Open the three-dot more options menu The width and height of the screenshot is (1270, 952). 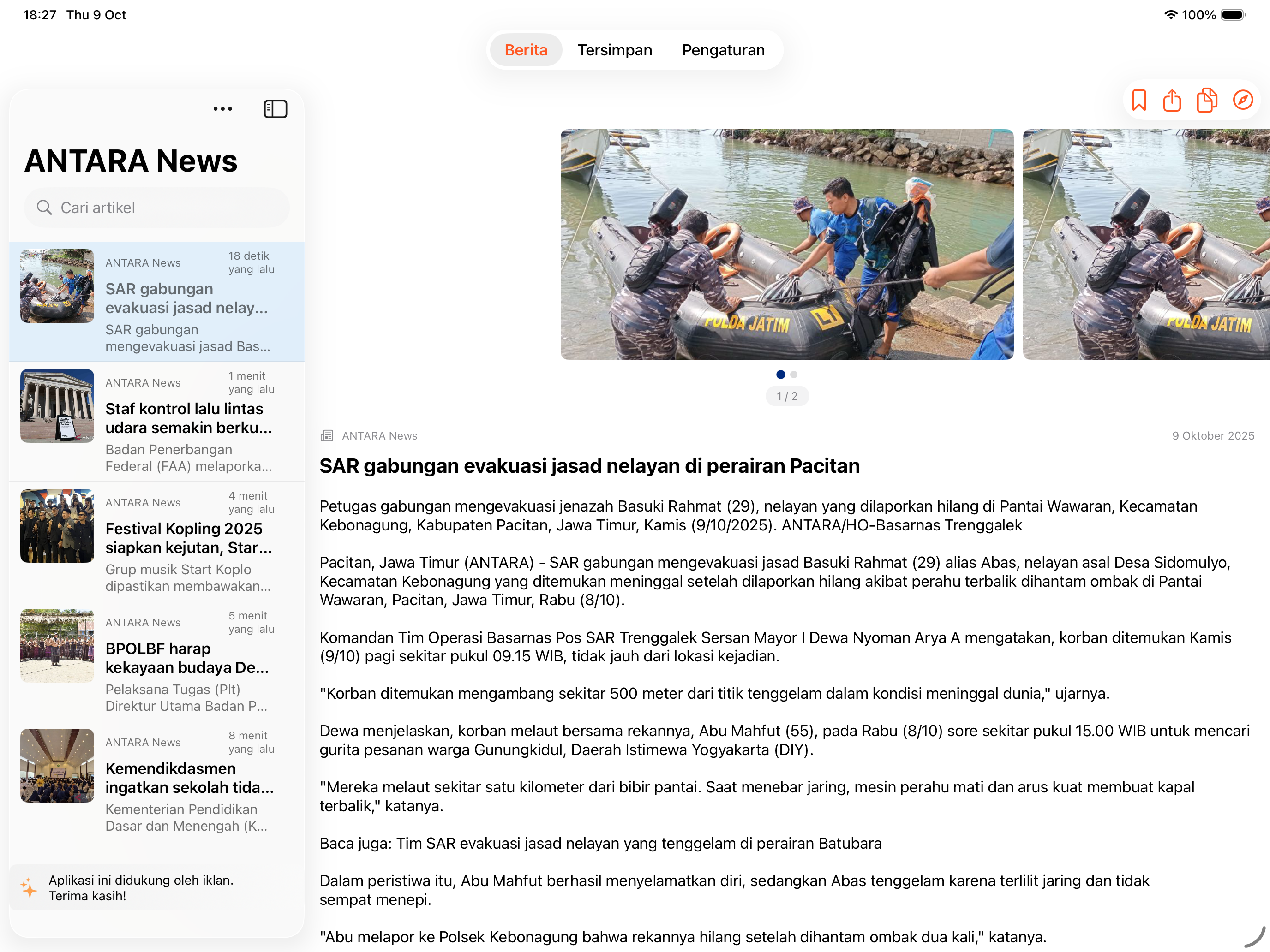(223, 108)
